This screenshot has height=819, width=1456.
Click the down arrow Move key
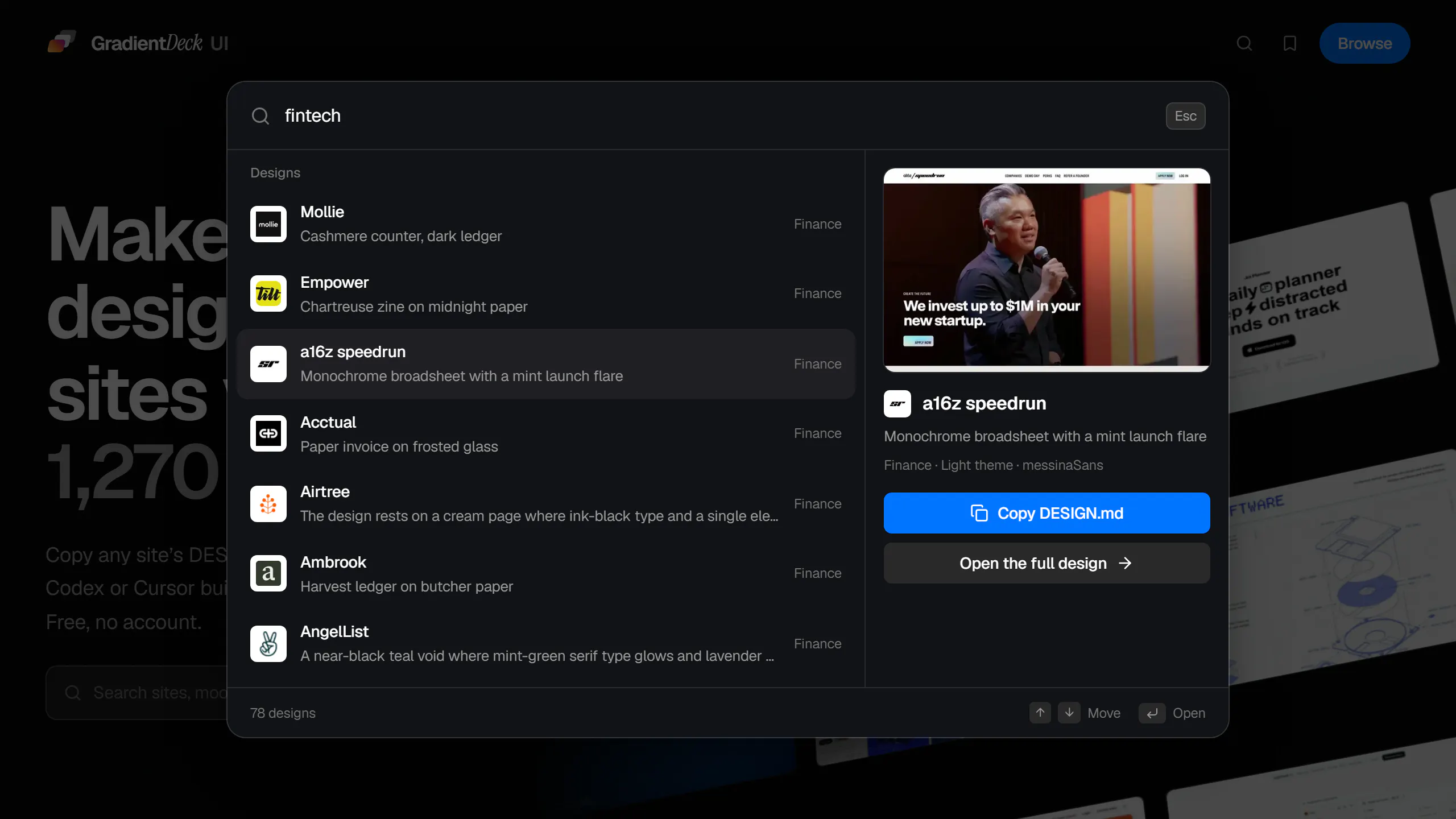point(1069,713)
